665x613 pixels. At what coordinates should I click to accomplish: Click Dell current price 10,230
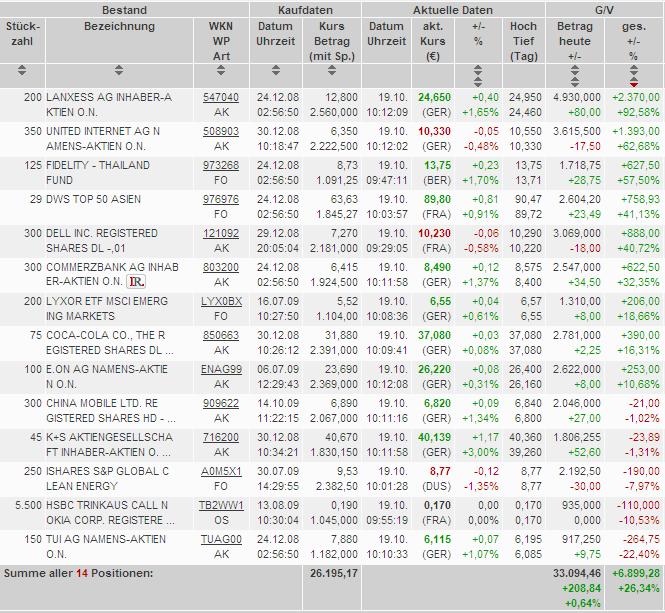(434, 233)
